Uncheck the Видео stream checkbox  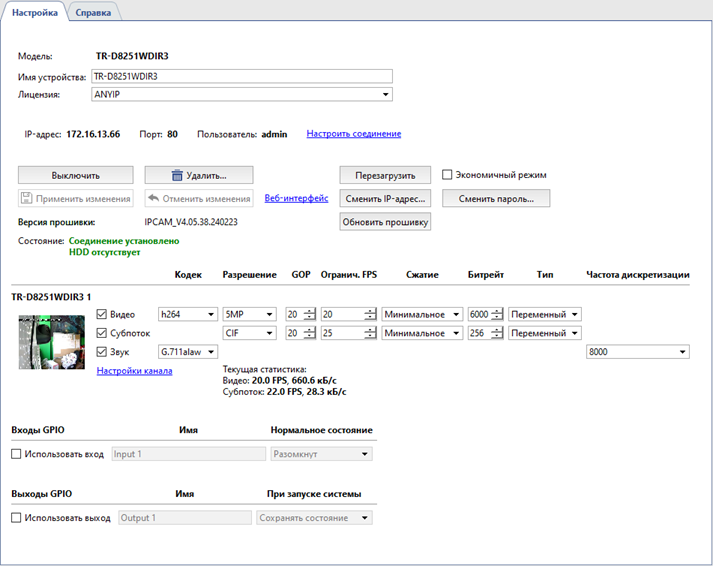click(102, 314)
